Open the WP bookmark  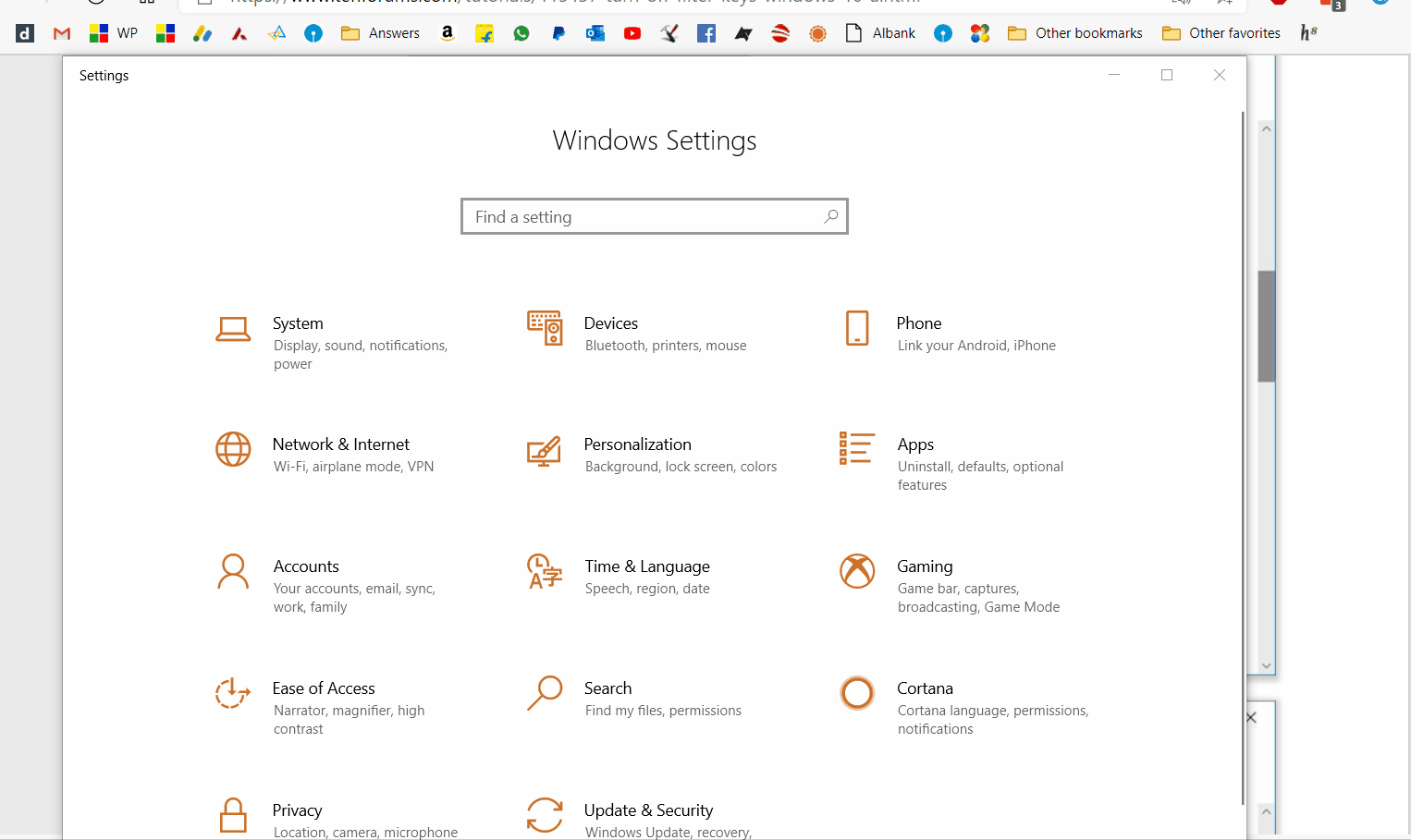(x=114, y=33)
